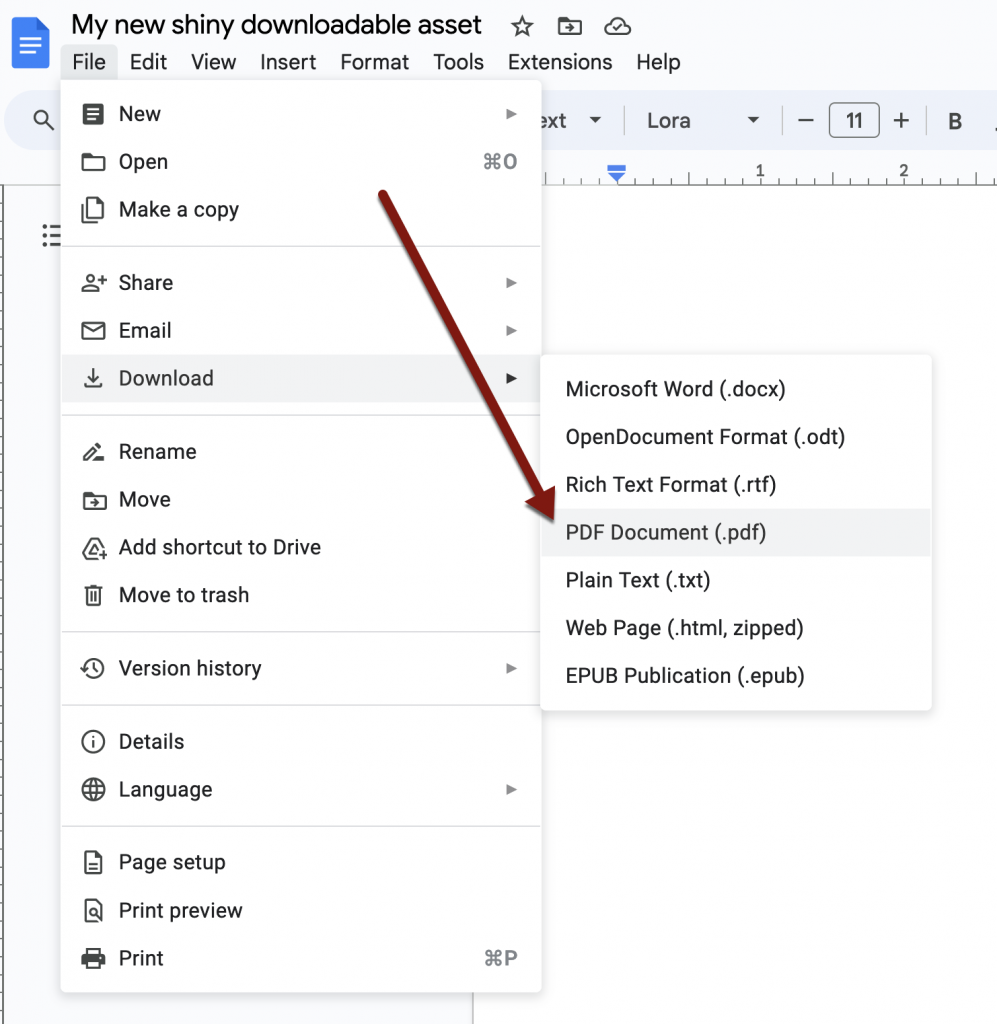Viewport: 997px width, 1024px height.
Task: Choose Open from the File menu
Action: (301, 162)
